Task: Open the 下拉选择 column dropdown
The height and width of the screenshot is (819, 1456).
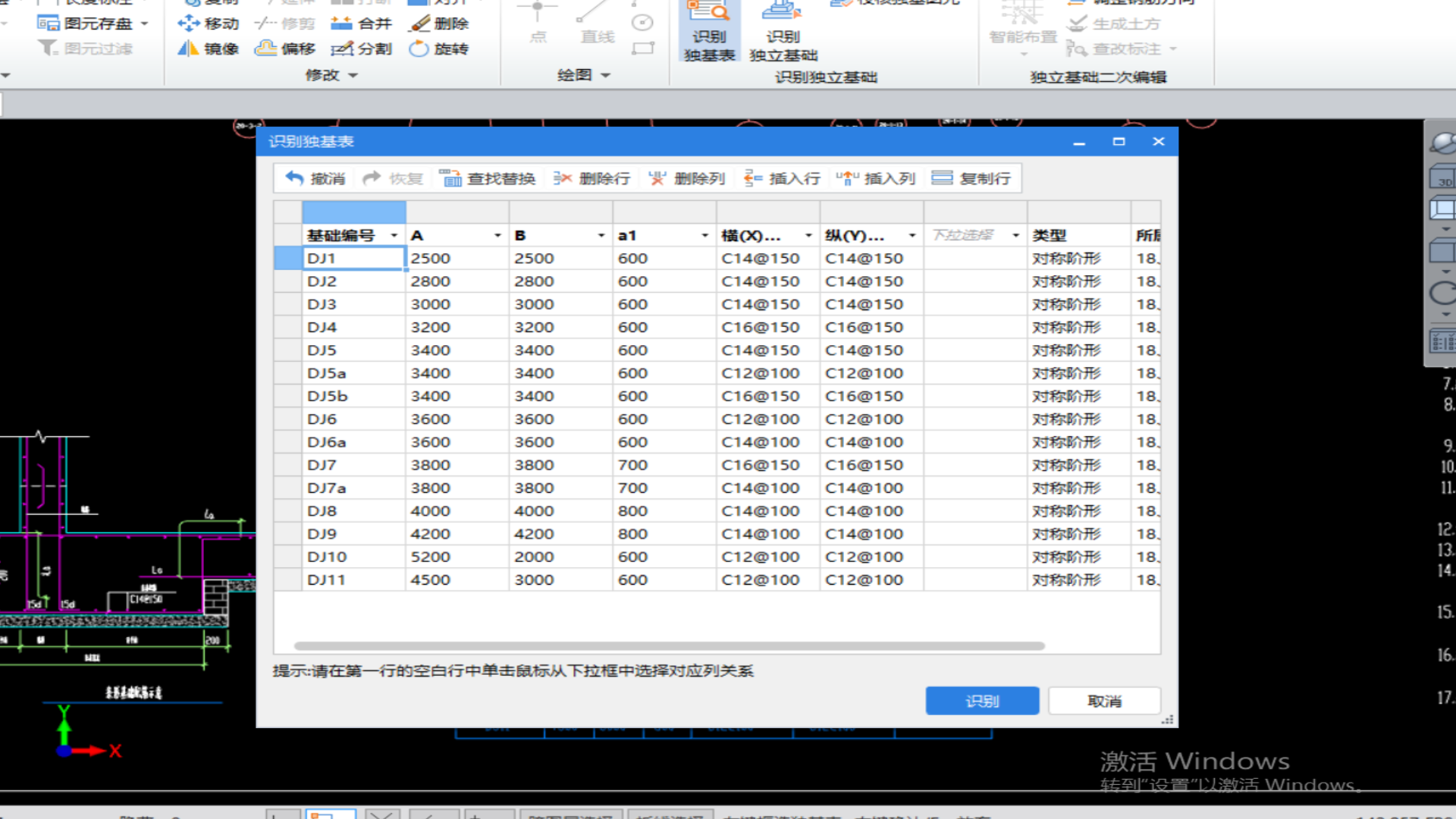Action: pos(1016,236)
